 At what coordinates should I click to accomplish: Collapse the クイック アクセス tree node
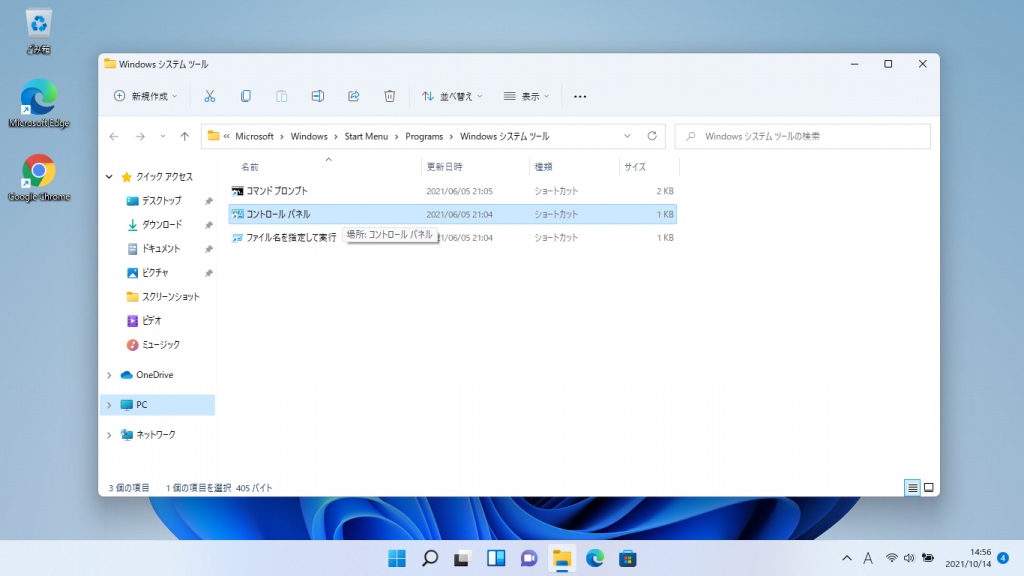[109, 177]
